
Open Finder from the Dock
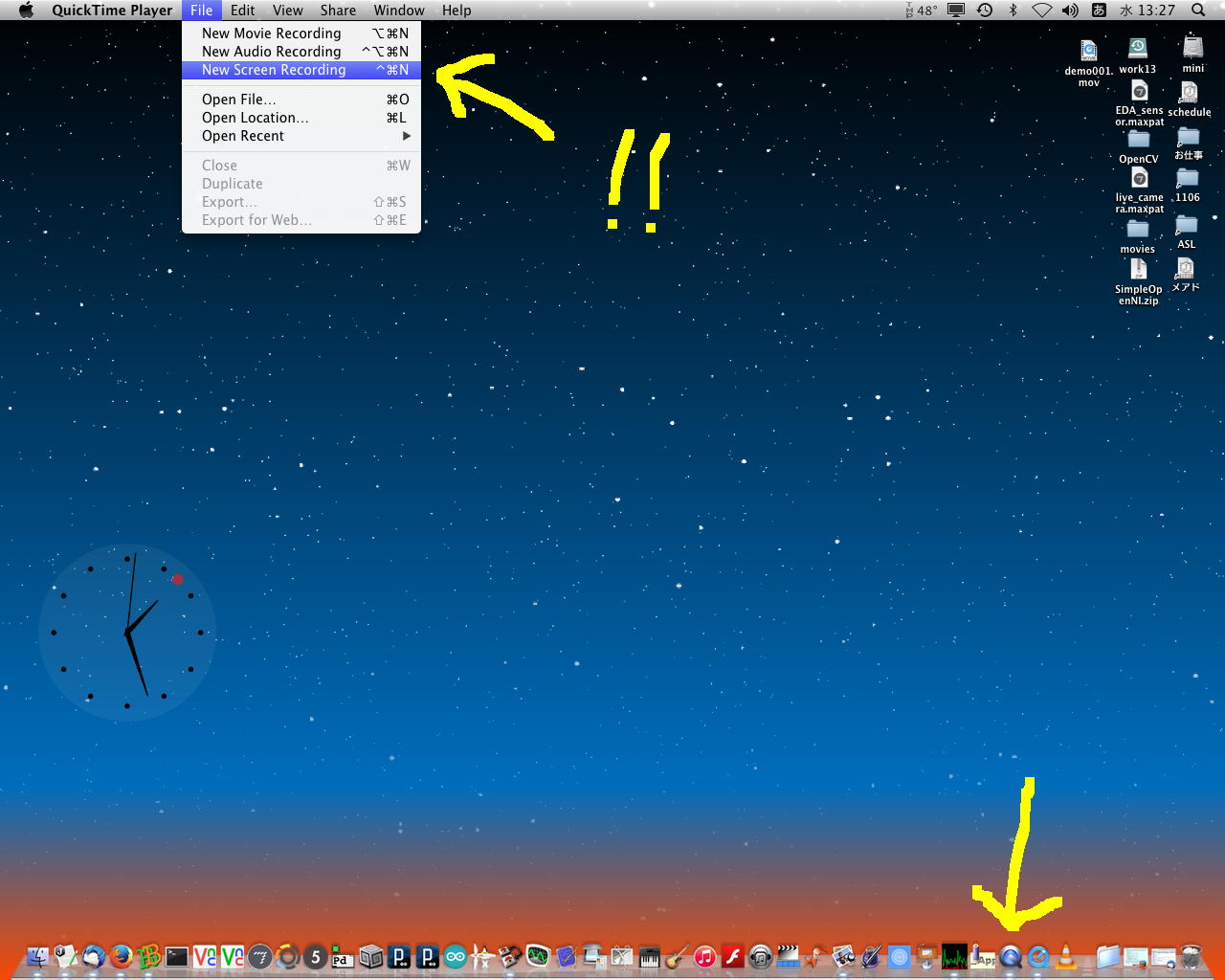click(37, 956)
